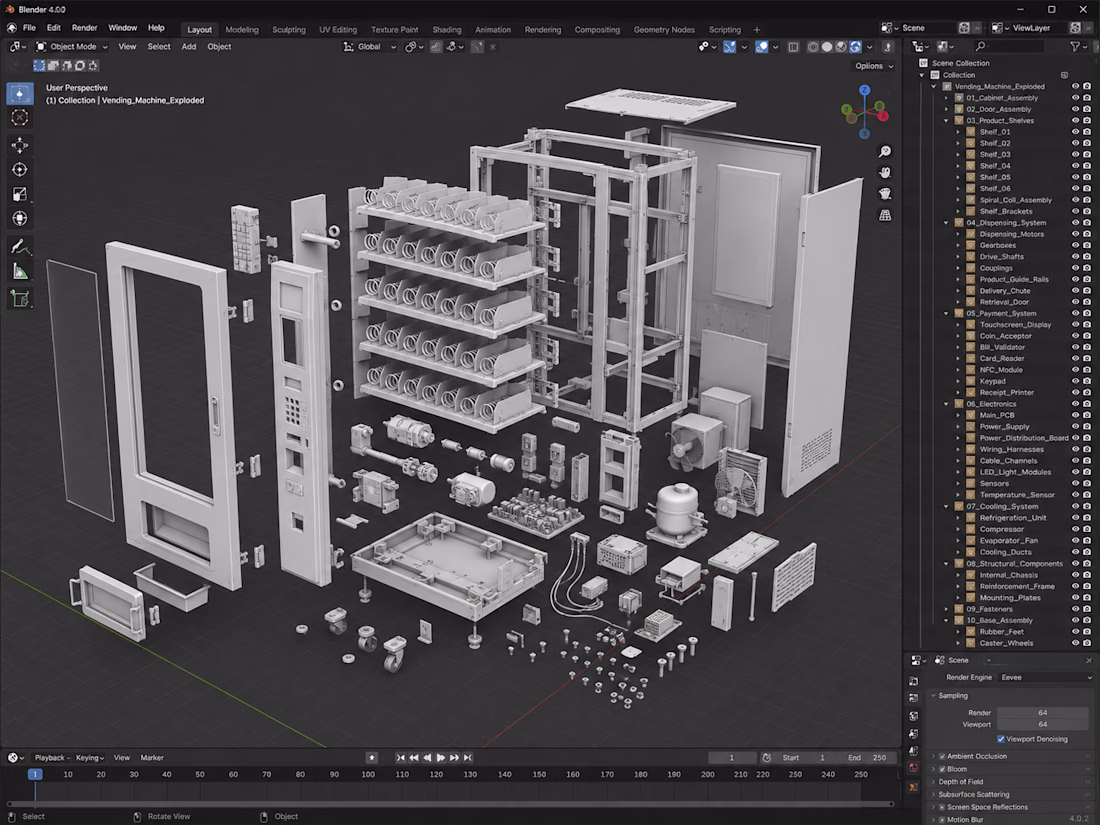Select the Move tool in the toolbar

(20, 145)
